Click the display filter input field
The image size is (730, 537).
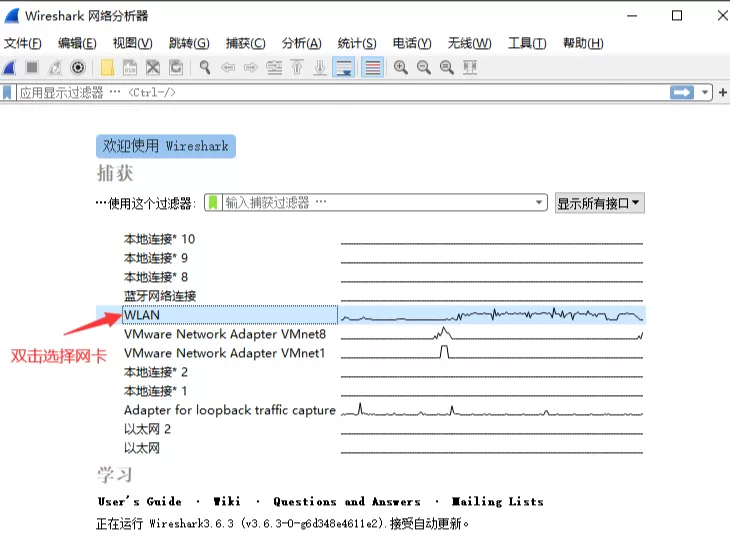(343, 93)
